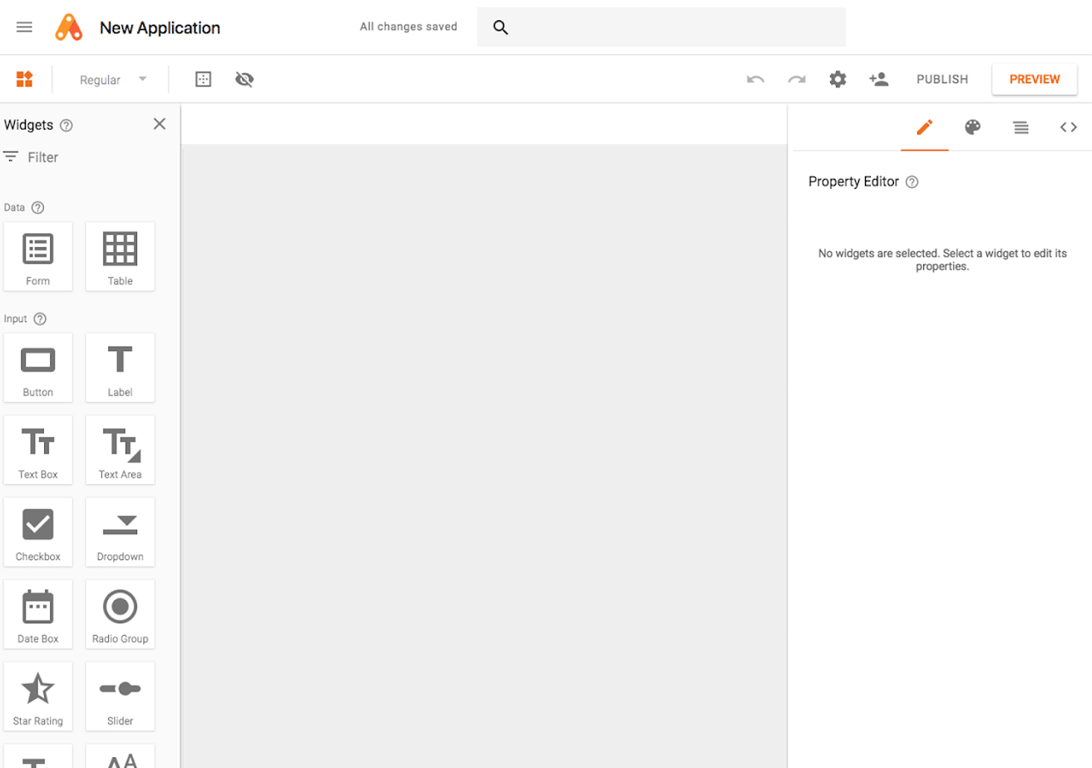Image resolution: width=1092 pixels, height=768 pixels.
Task: Click the New Application title
Action: coord(159,28)
